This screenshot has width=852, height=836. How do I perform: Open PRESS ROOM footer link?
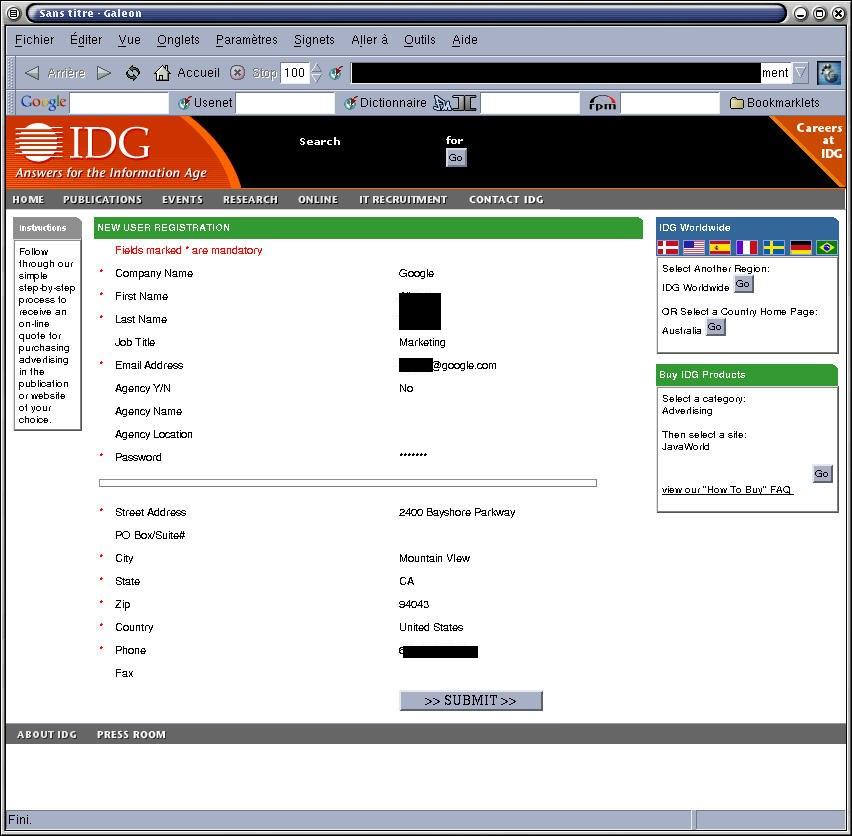[x=131, y=734]
